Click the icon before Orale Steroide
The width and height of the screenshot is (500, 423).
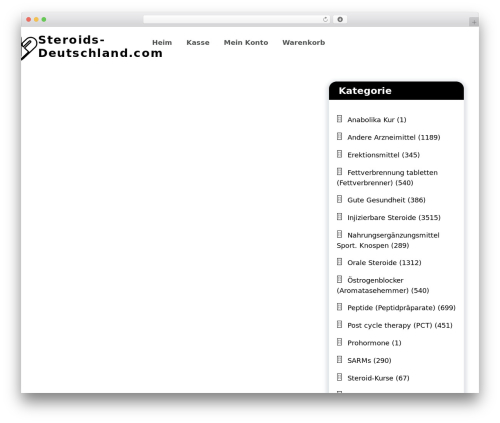pyautogui.click(x=339, y=262)
